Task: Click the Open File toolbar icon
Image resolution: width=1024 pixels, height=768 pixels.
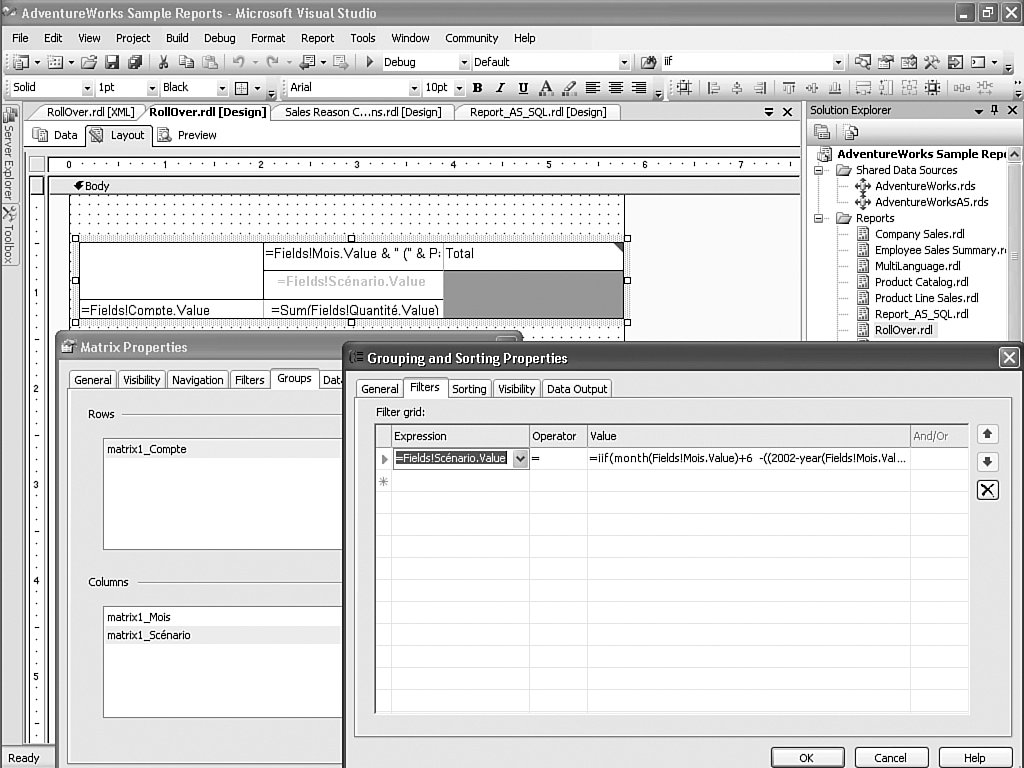Action: coord(89,62)
